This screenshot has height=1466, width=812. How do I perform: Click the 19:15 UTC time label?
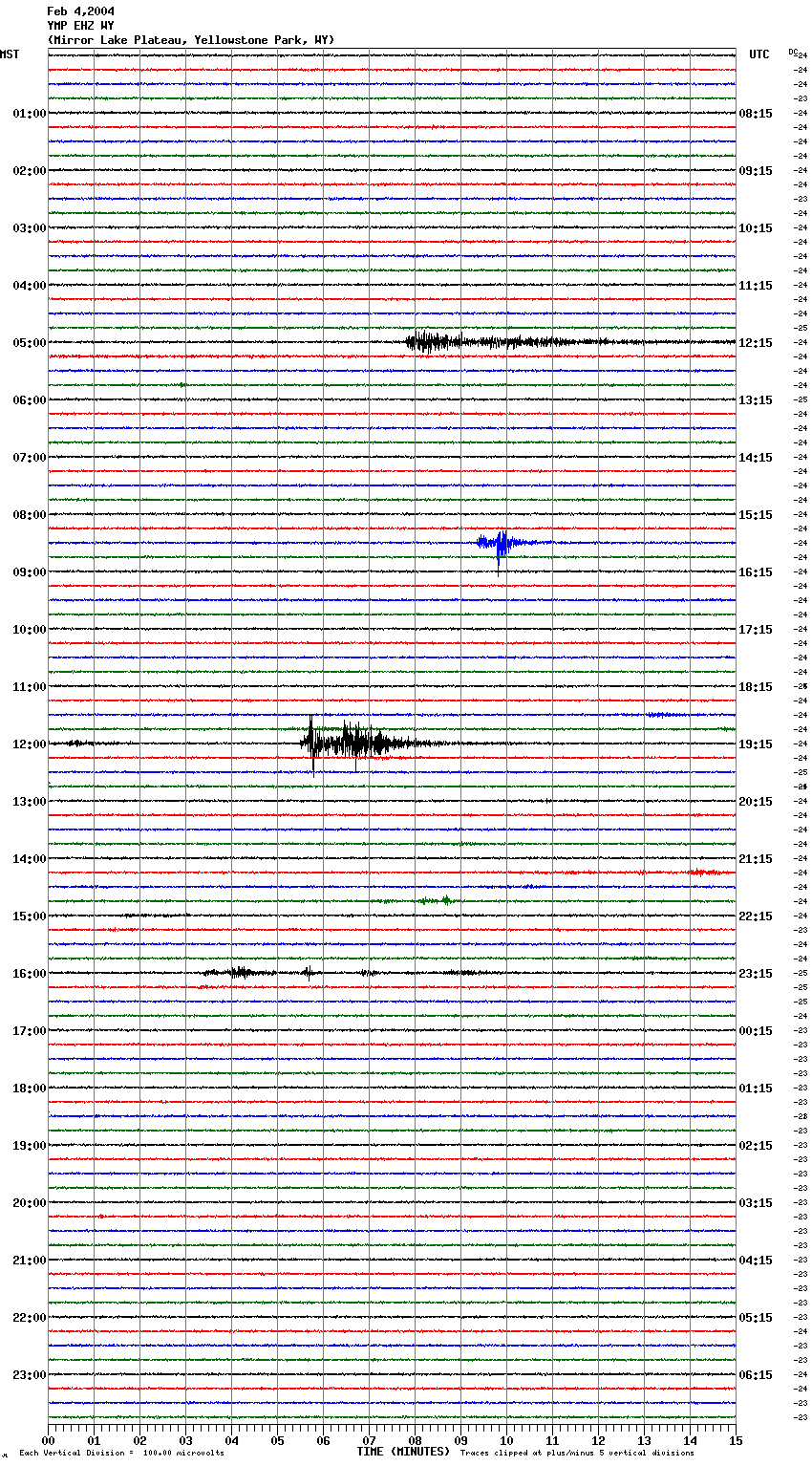click(756, 744)
